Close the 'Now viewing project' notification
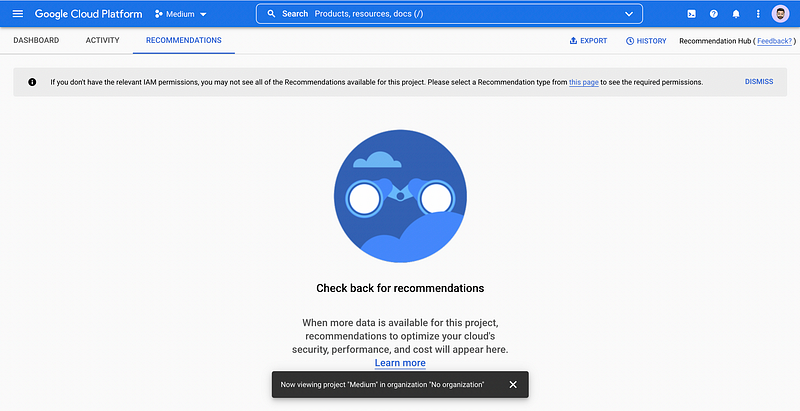 513,384
